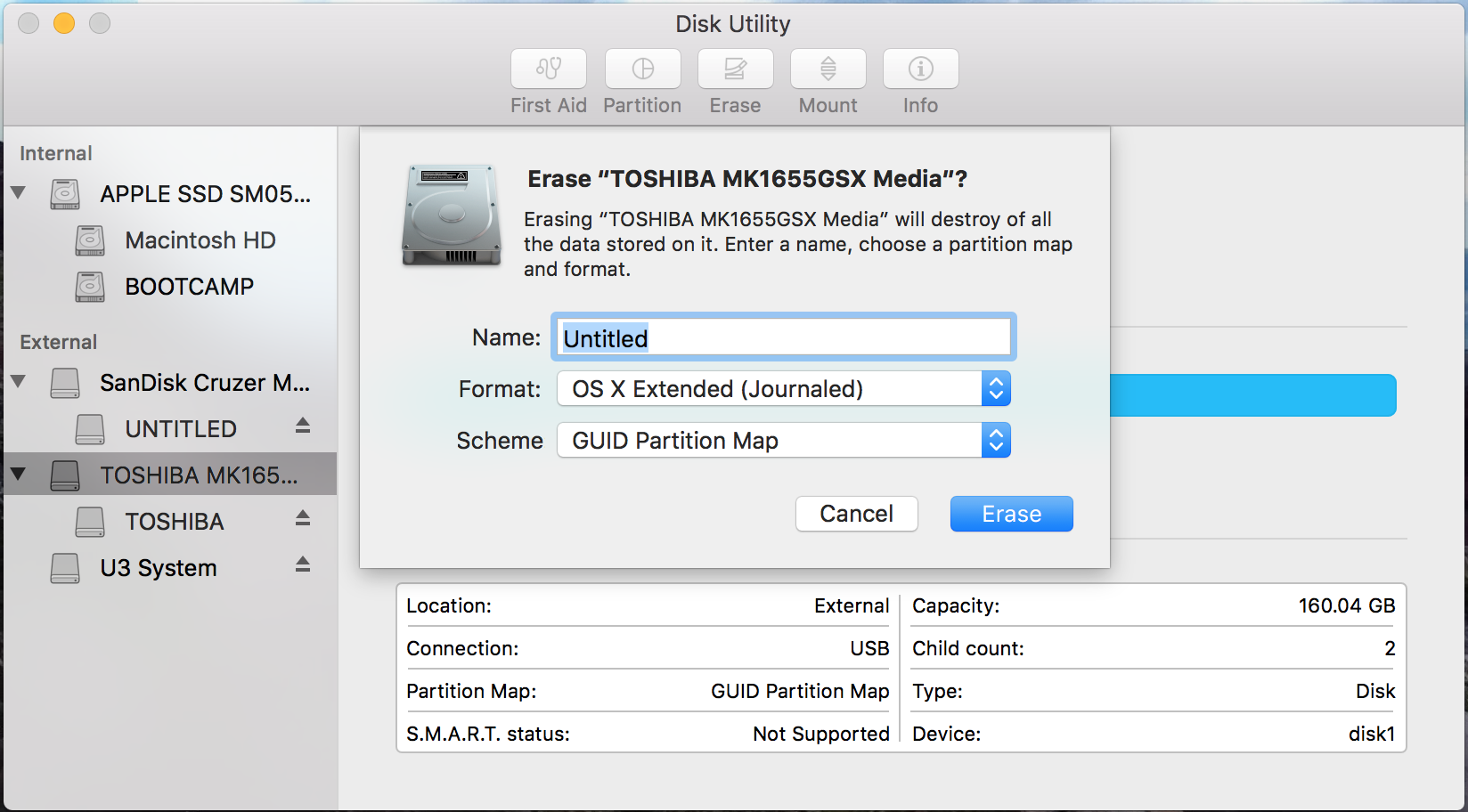Collapse the APPLE SSD disclosure triangle

coord(18,192)
